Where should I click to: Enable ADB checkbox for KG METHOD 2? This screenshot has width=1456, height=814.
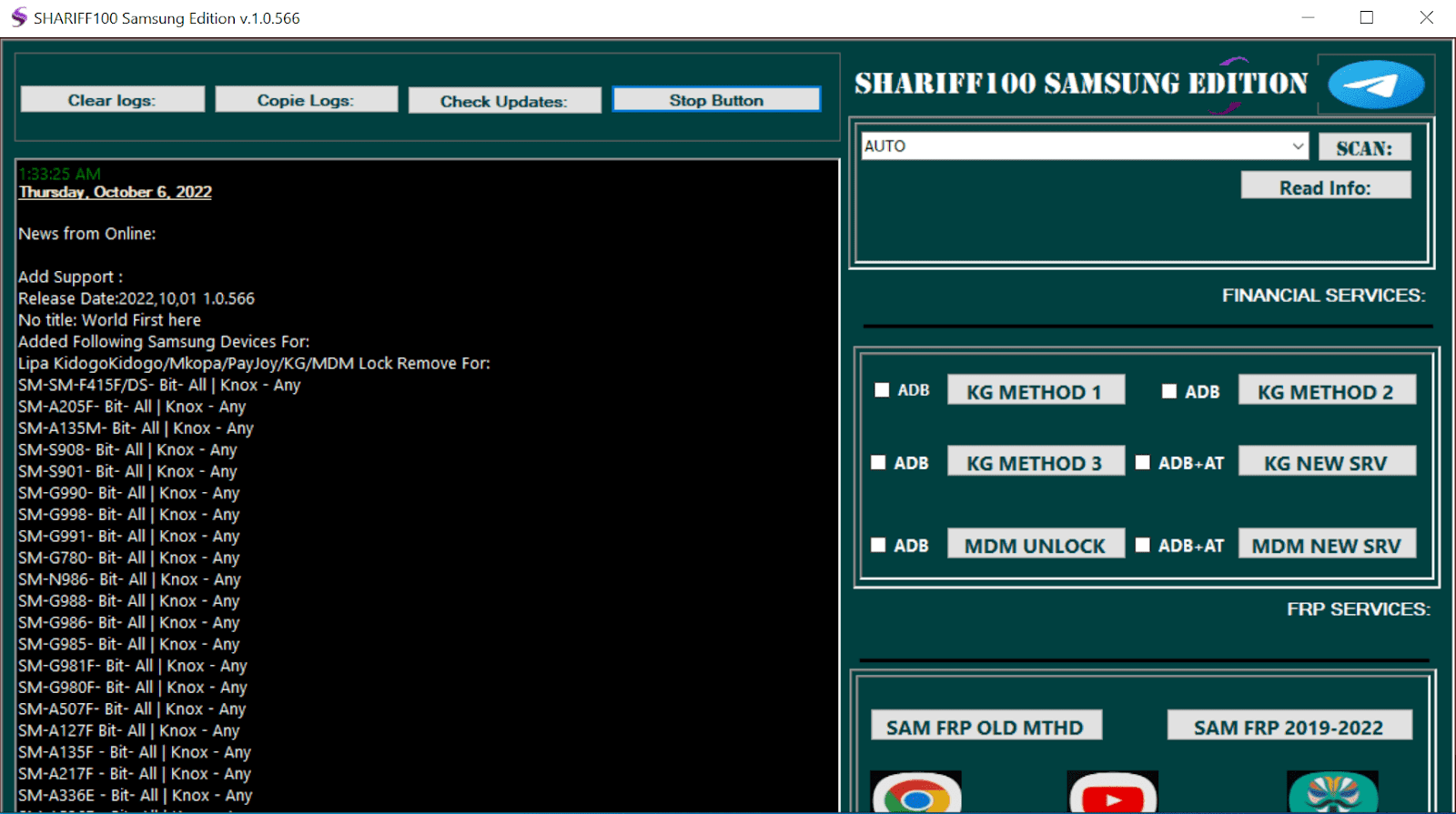[x=1169, y=391]
